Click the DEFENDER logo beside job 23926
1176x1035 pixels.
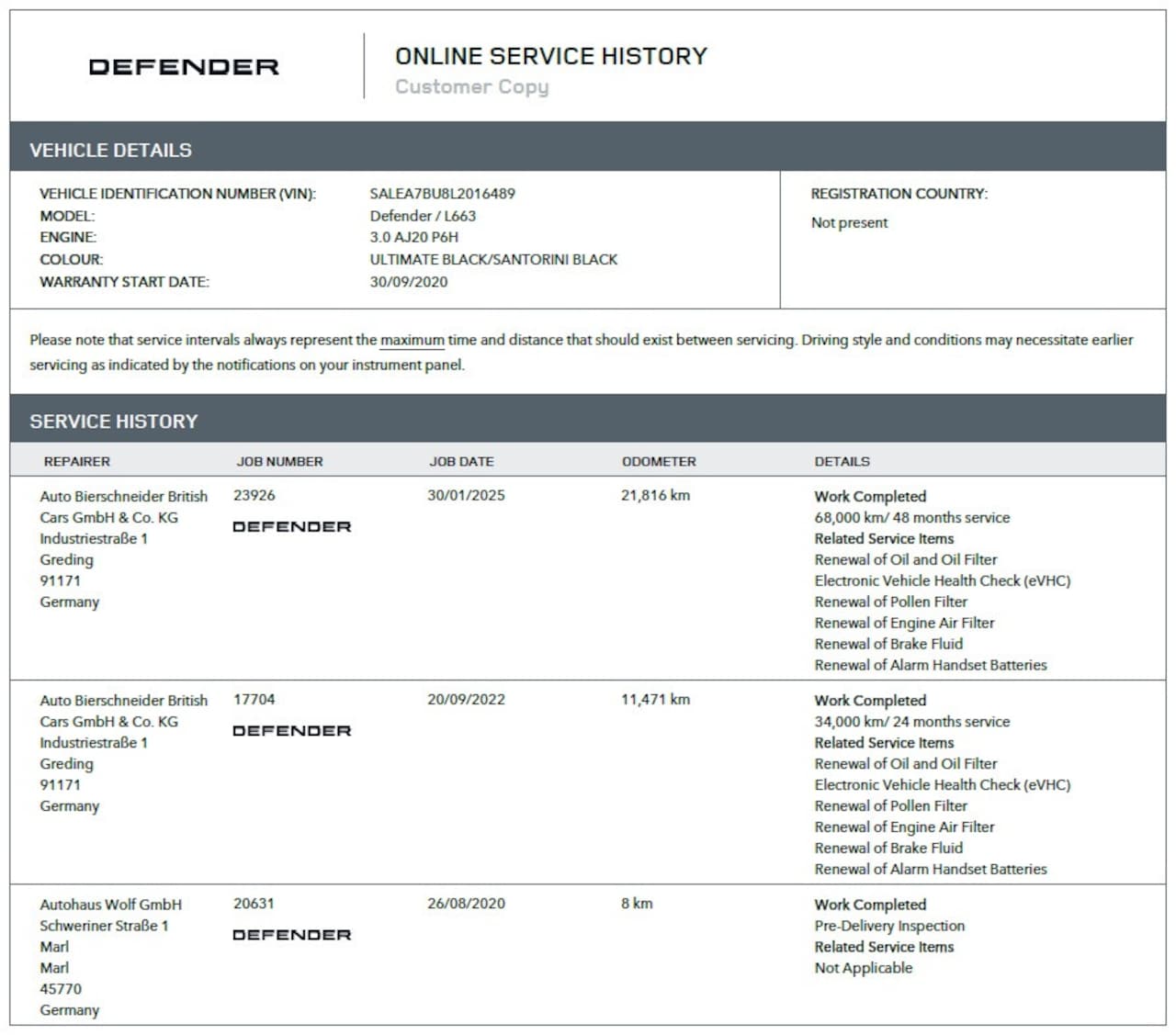tap(291, 527)
